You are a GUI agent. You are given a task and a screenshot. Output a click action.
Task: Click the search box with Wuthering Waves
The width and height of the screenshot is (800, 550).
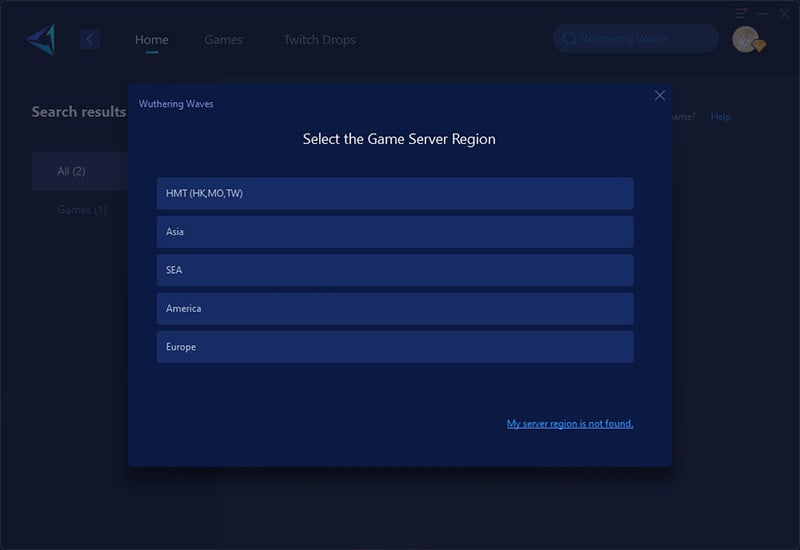click(x=636, y=39)
